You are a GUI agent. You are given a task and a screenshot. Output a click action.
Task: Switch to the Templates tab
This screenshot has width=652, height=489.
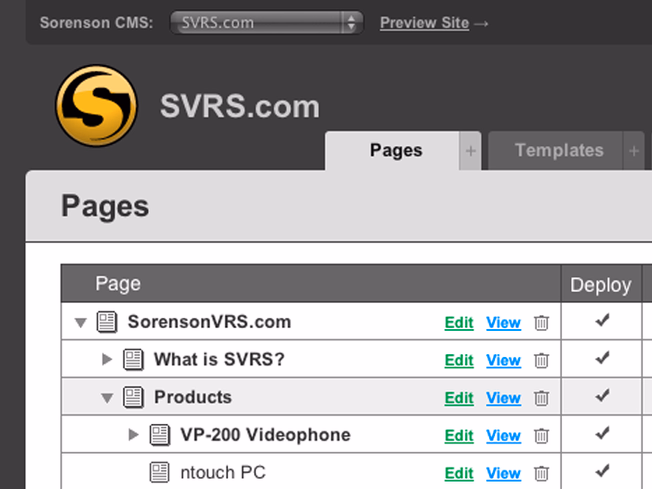point(556,151)
